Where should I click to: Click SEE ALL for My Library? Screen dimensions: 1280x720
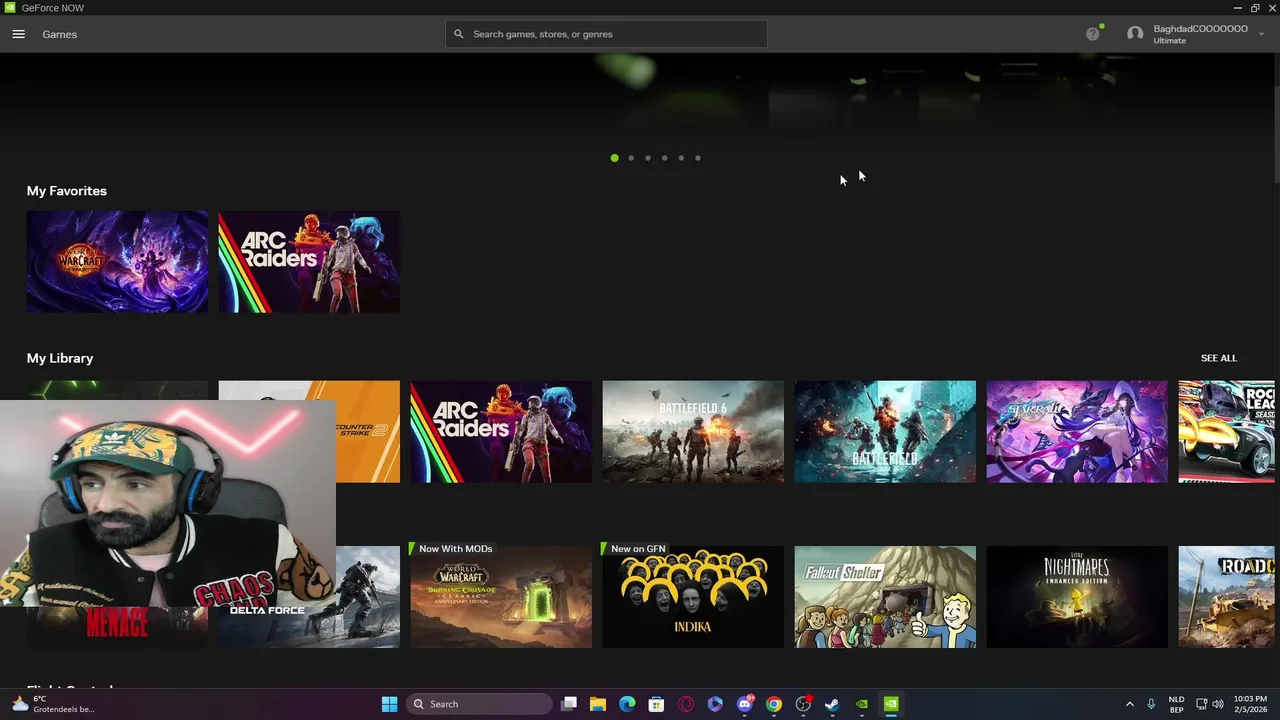pyautogui.click(x=1218, y=358)
